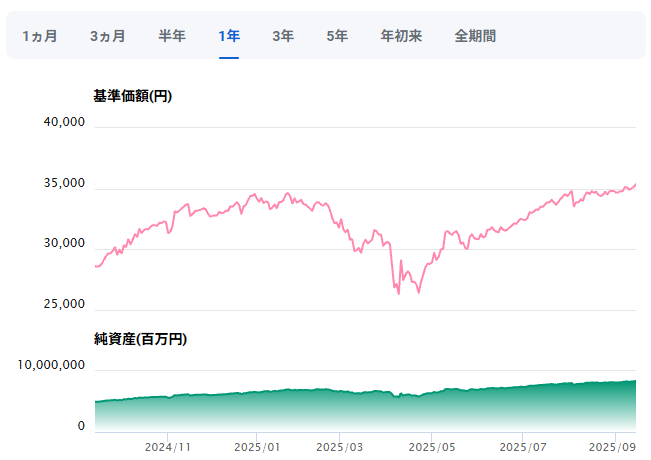This screenshot has width=651, height=460.
Task: Click the 35,000 y-axis label
Action: (65, 184)
